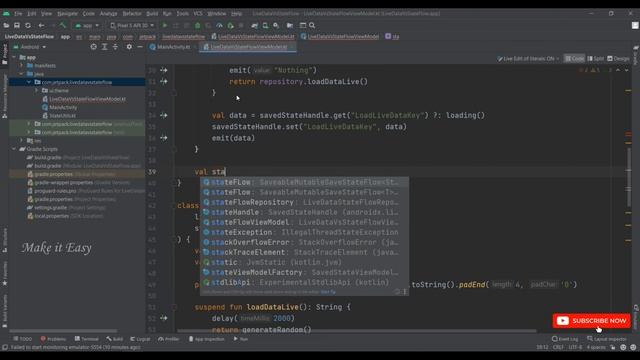Screen dimensions: 640x360
Task: Open the View menu
Action: pyautogui.click(x=47, y=13)
